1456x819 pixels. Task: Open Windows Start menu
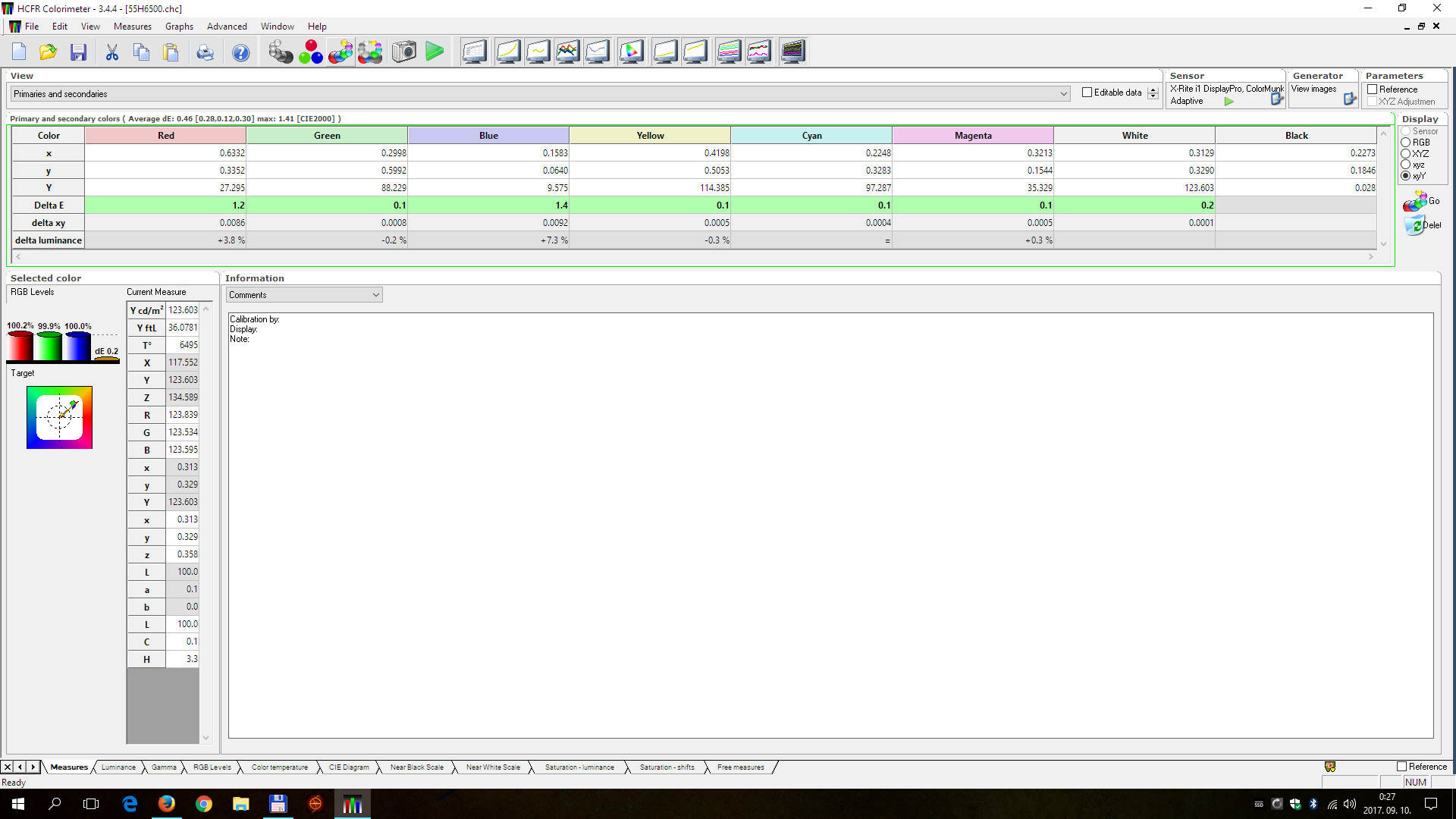point(18,804)
